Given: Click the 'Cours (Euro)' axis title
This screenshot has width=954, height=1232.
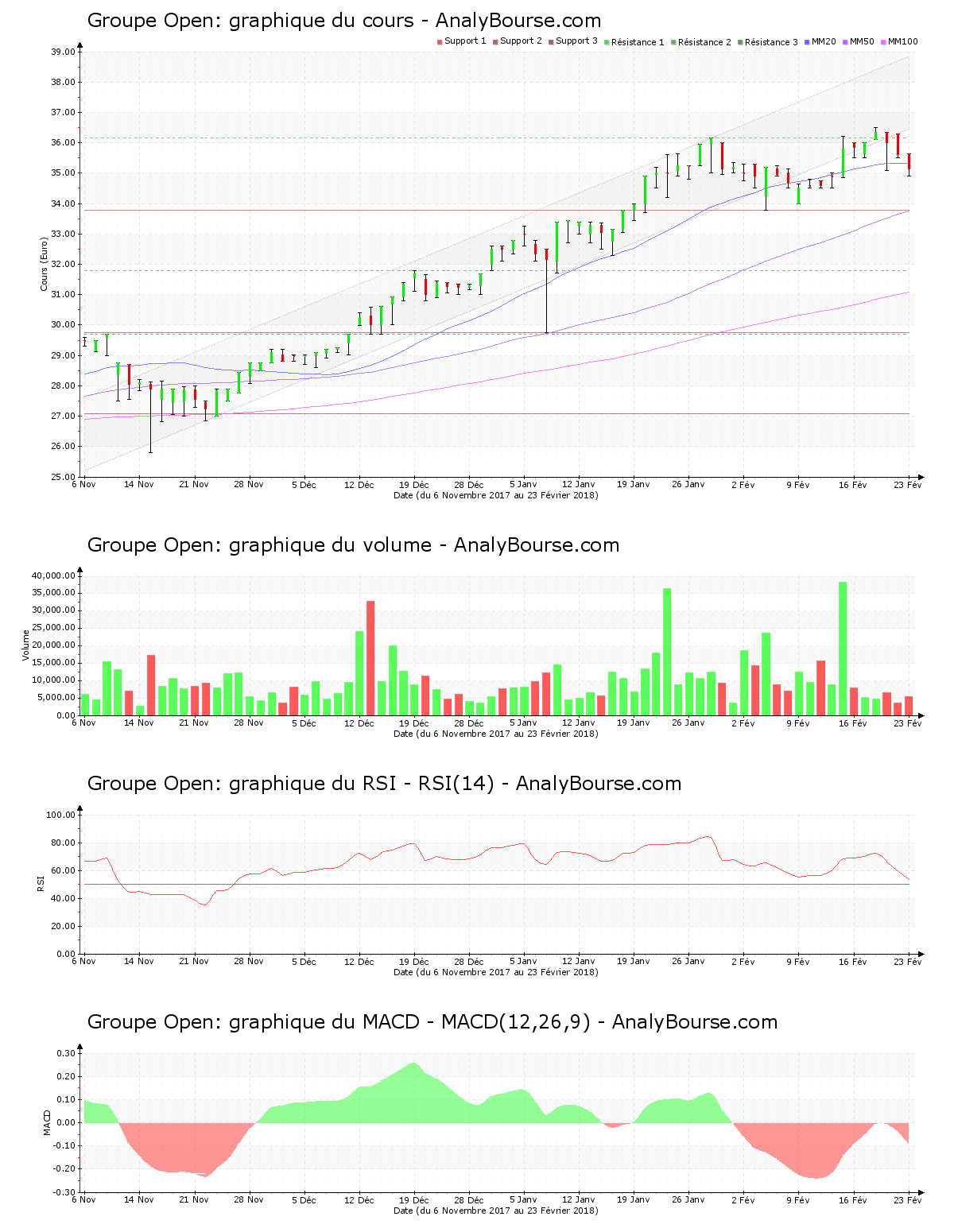Looking at the screenshot, I should 45,265.
